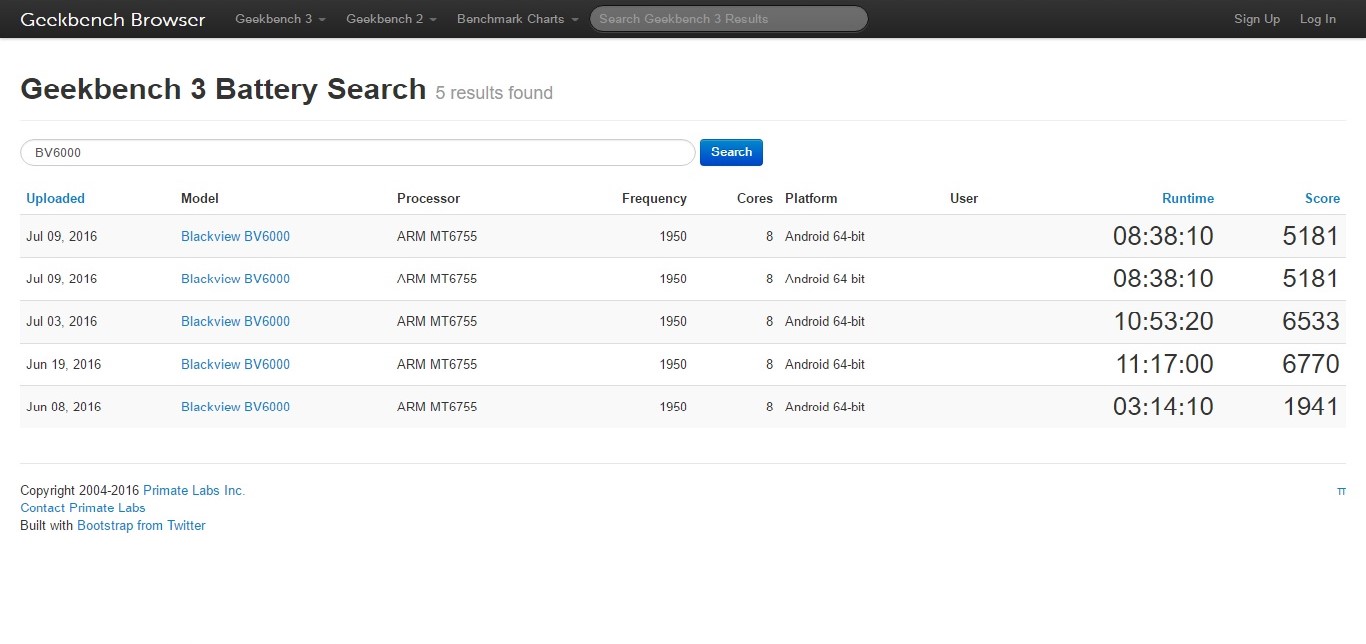Click the runtime value 11:17:00

coord(1165,364)
